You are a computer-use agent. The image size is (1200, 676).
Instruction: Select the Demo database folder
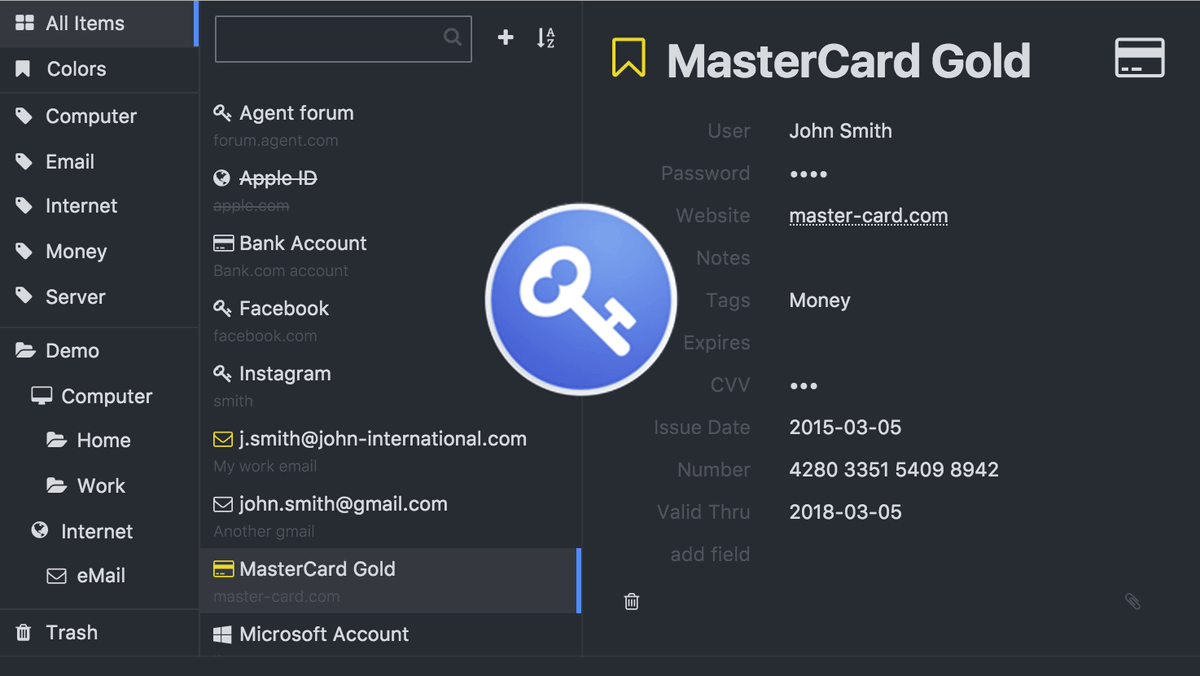click(98, 351)
